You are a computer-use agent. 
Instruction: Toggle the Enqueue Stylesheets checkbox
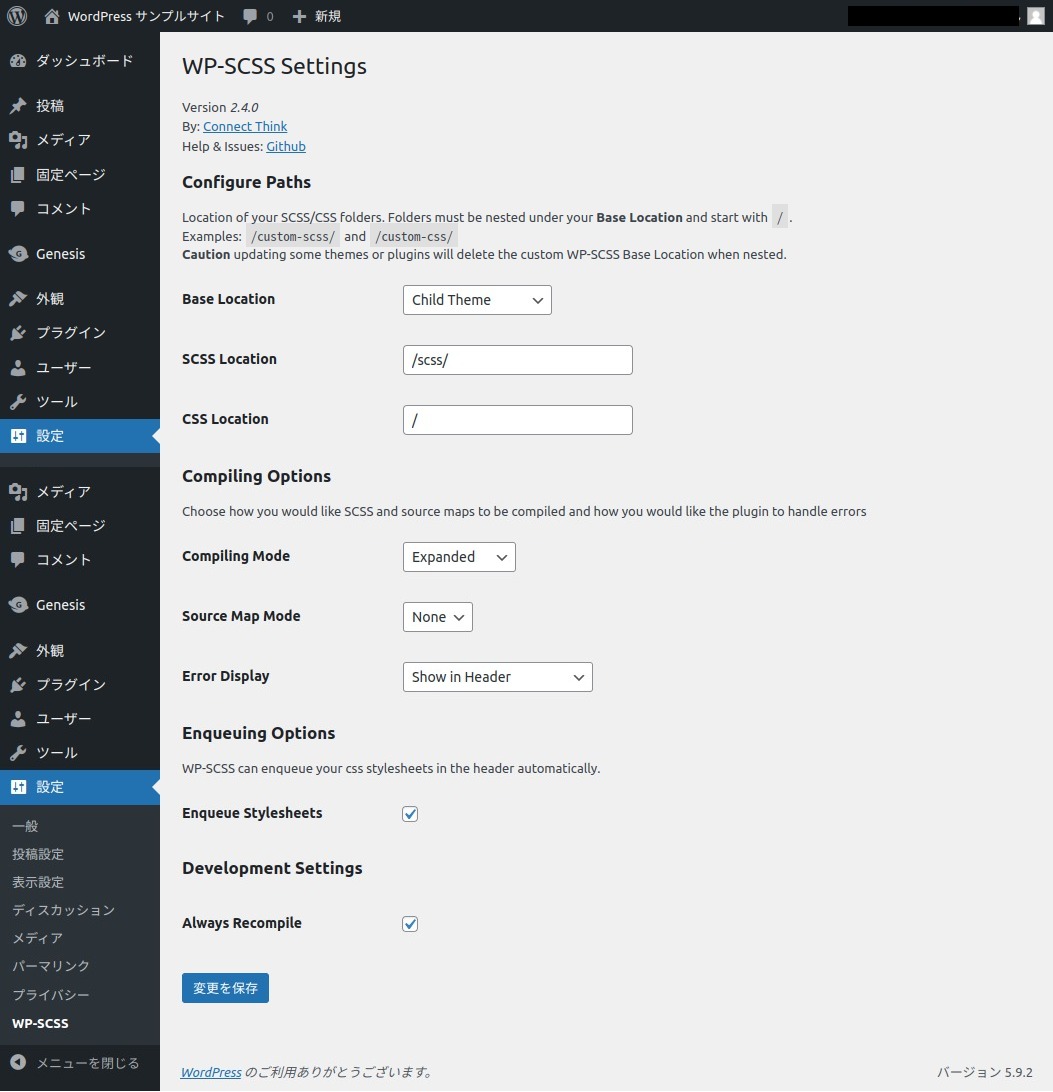[410, 814]
